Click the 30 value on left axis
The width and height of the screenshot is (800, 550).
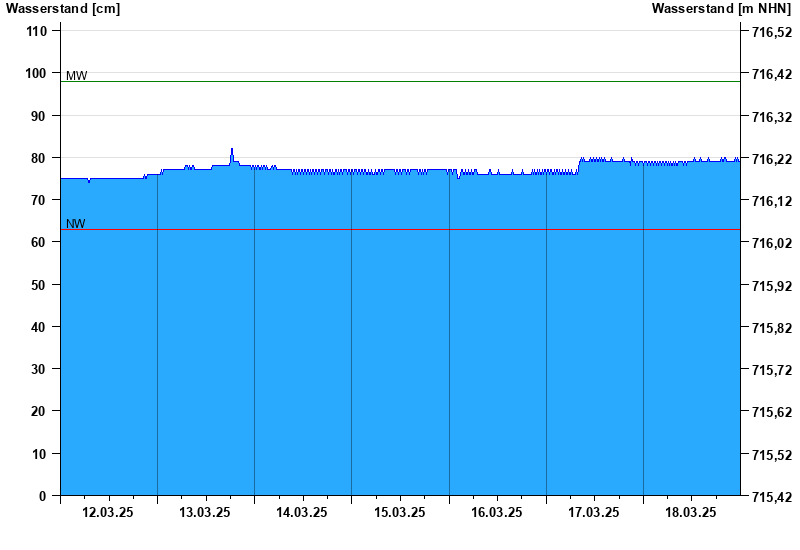pos(39,369)
